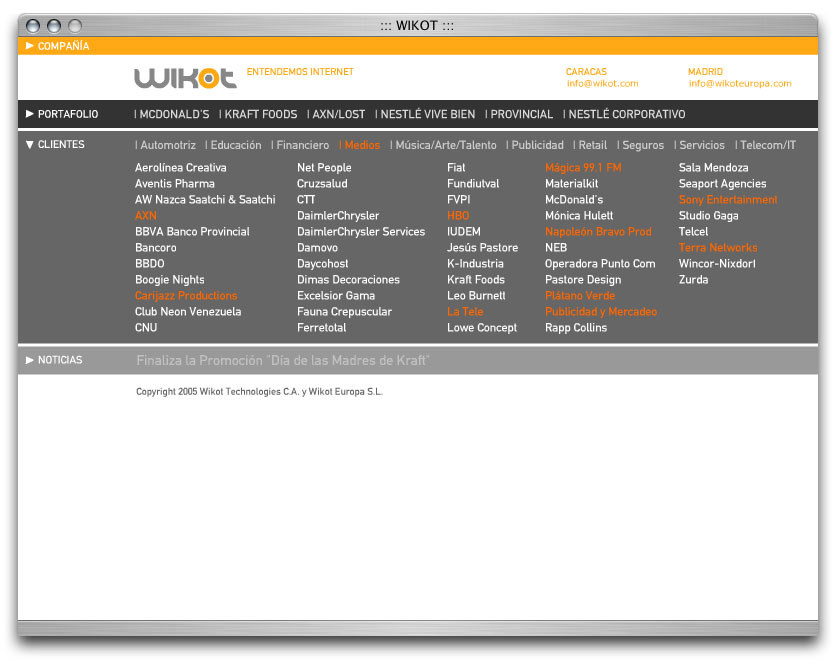This screenshot has width=838, height=668.
Task: Click the Rapp Collins client name
Action: 576,328
